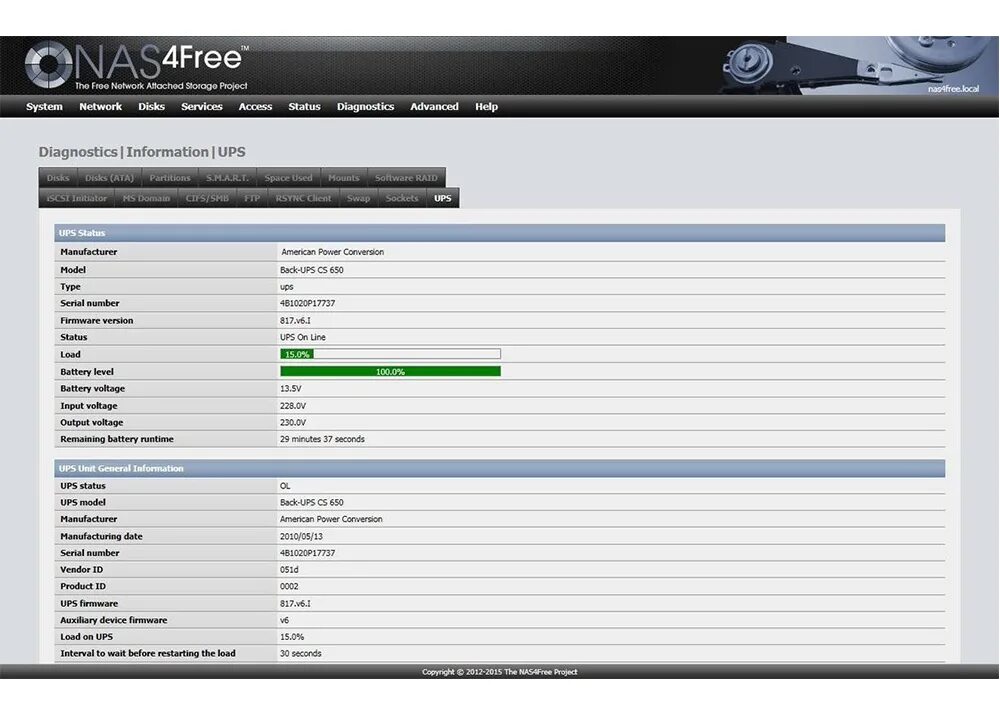1000x714 pixels.
Task: Switch to the MS Domain tab
Action: [146, 198]
